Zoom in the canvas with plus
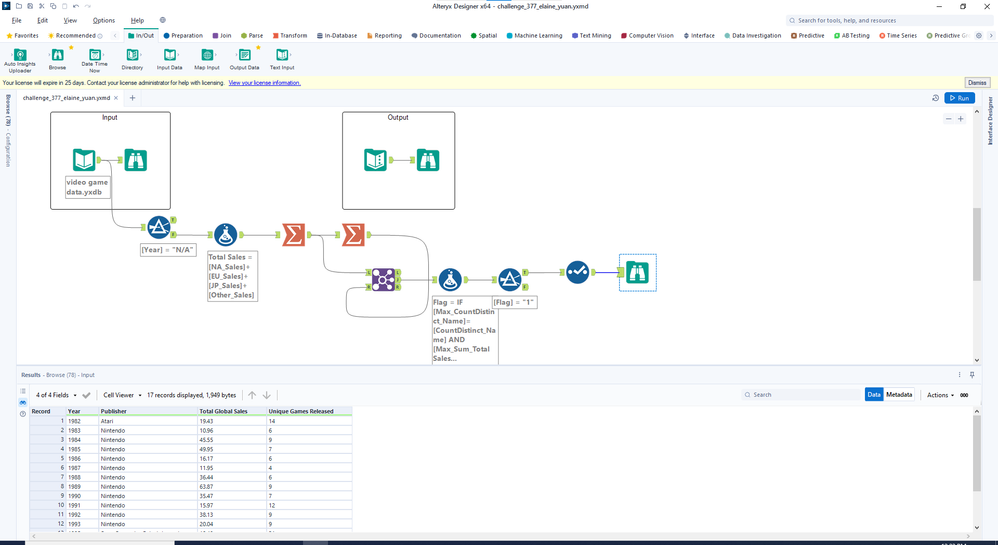 (960, 118)
